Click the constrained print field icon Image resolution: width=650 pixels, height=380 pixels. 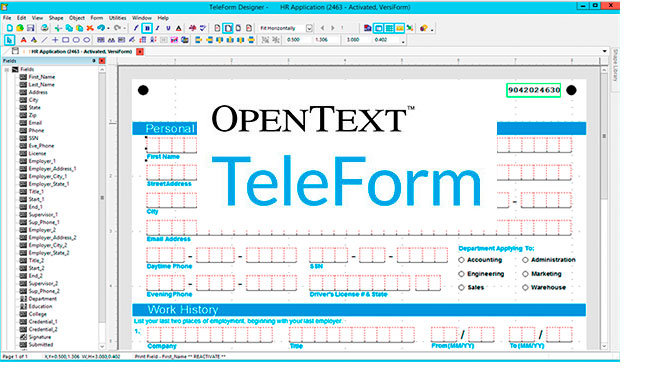(x=101, y=40)
